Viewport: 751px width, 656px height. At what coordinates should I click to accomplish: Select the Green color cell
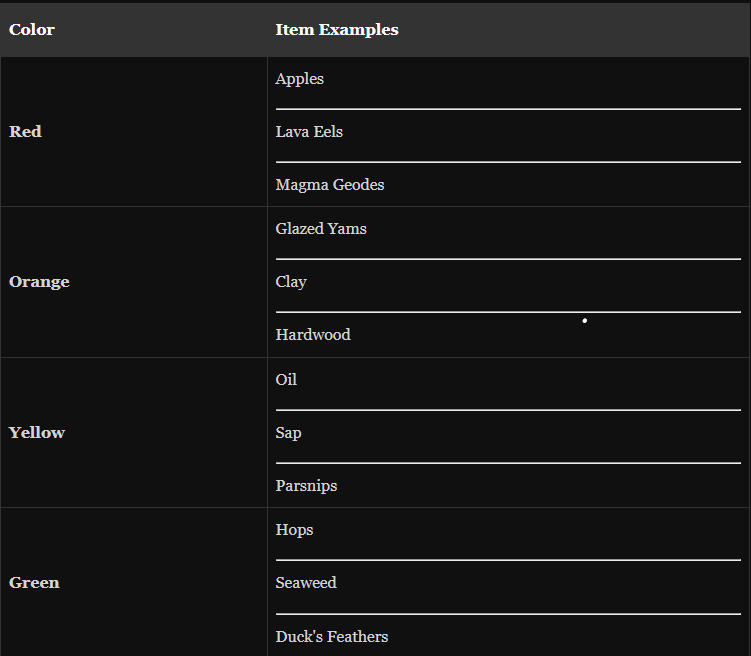point(34,583)
